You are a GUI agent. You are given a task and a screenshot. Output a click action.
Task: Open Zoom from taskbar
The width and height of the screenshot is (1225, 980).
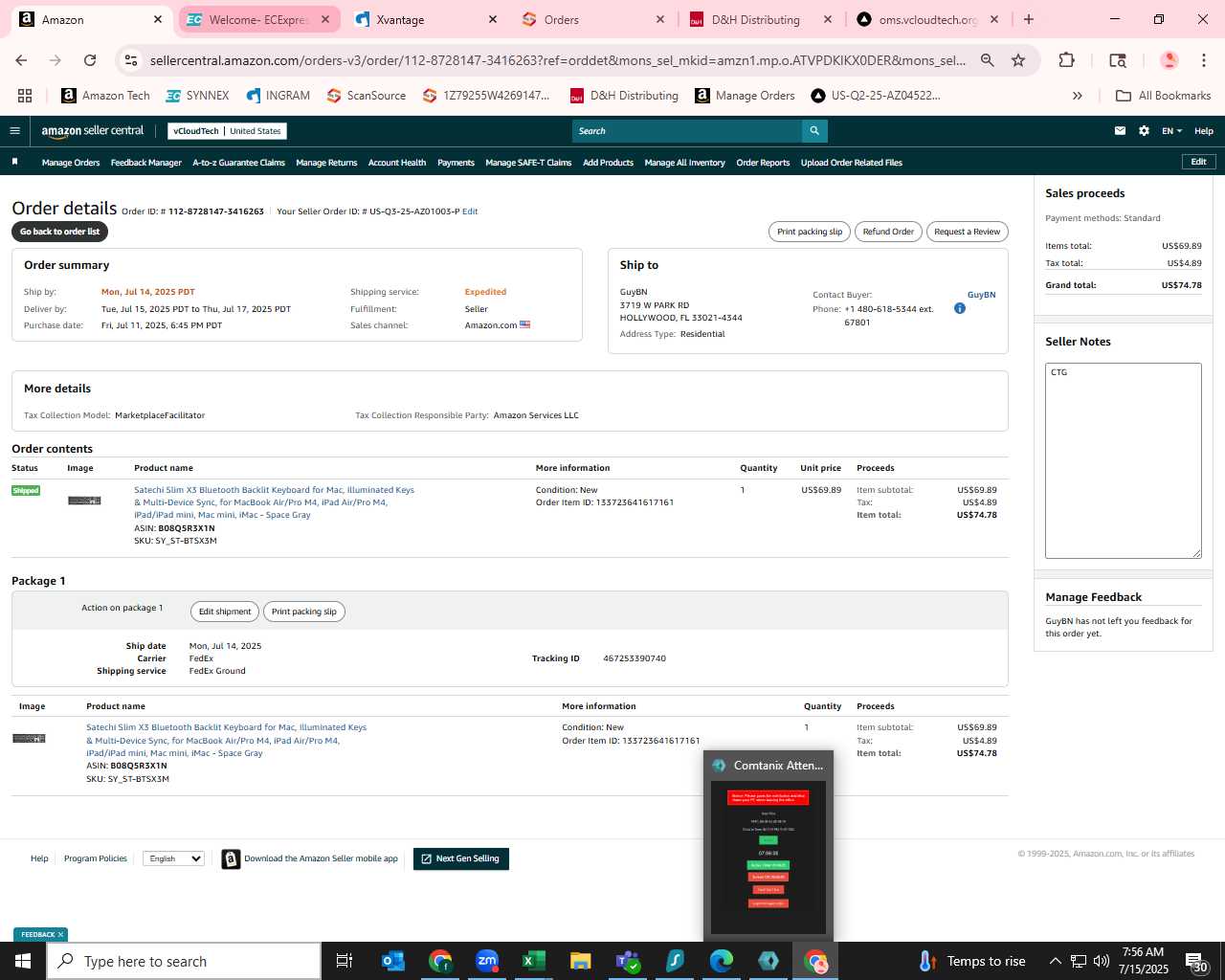tap(487, 961)
